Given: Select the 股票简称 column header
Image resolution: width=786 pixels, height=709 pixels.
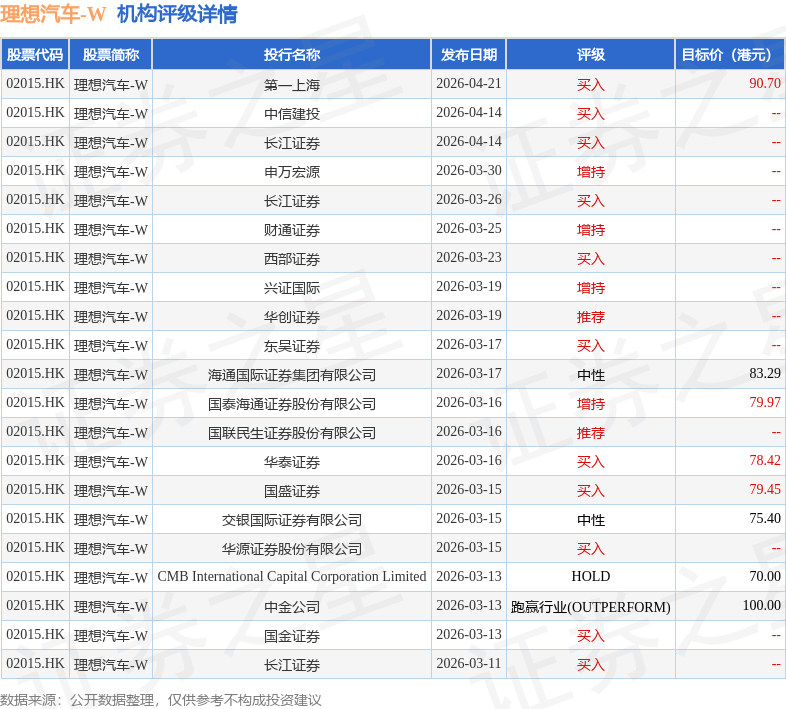Looking at the screenshot, I should [111, 55].
